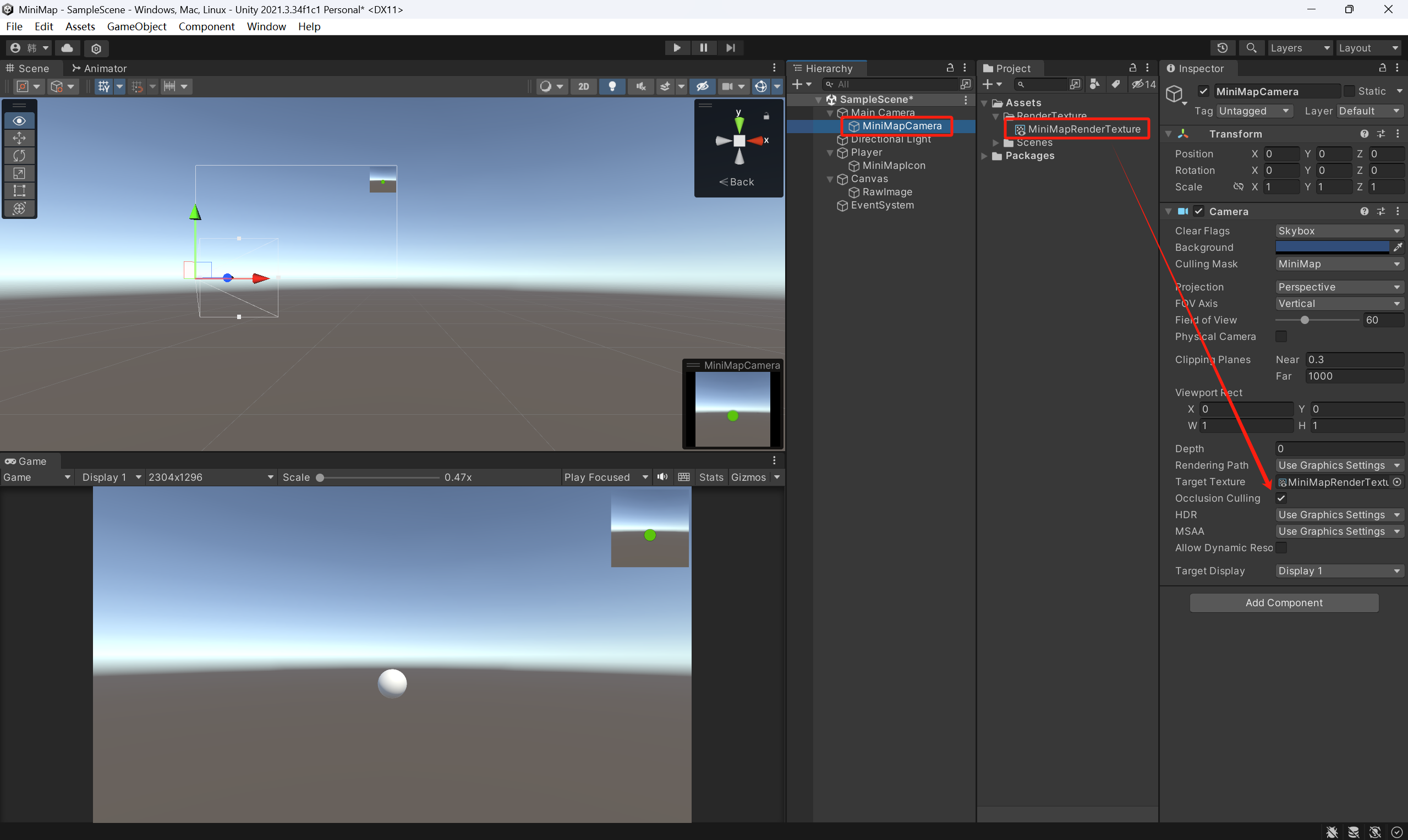Viewport: 1408px width, 840px height.
Task: Collapse the Canvas hierarchy item
Action: coord(830,179)
